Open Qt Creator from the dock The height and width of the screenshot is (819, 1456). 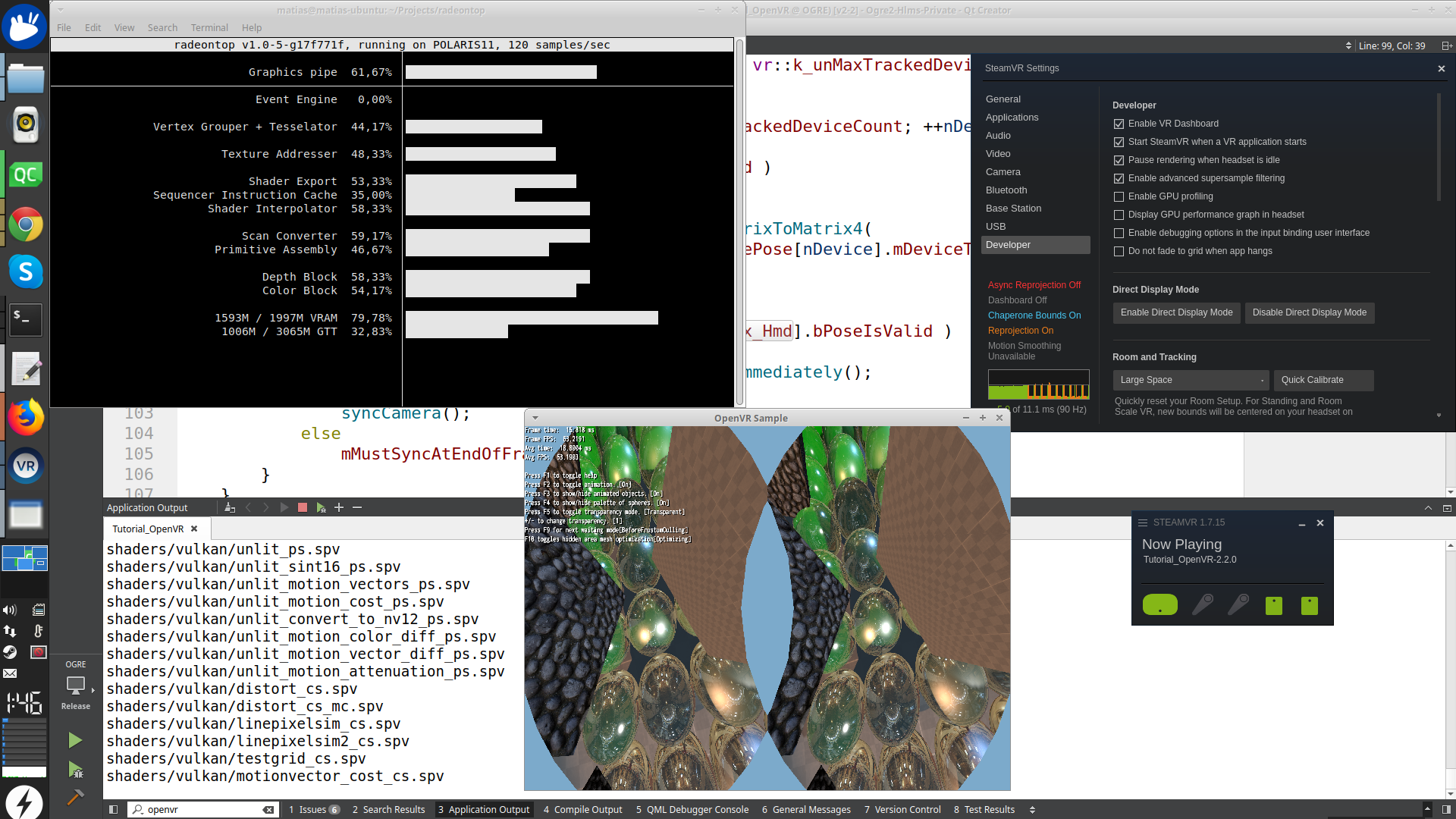point(25,174)
